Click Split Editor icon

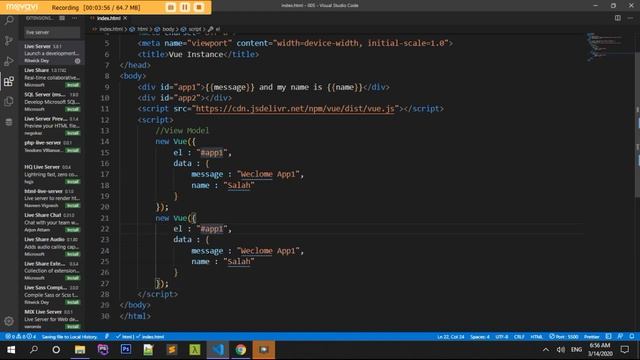(x=618, y=18)
